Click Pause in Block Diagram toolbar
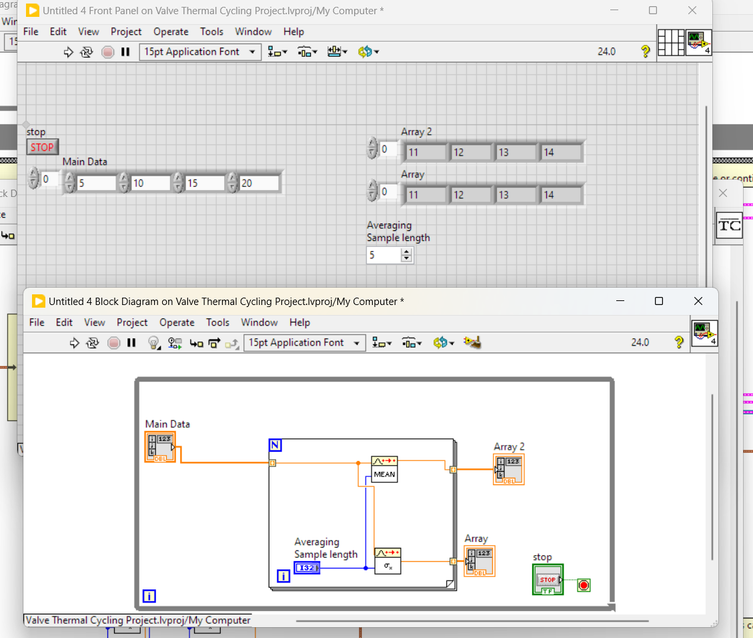Screen dimensions: 753x638 131,343
